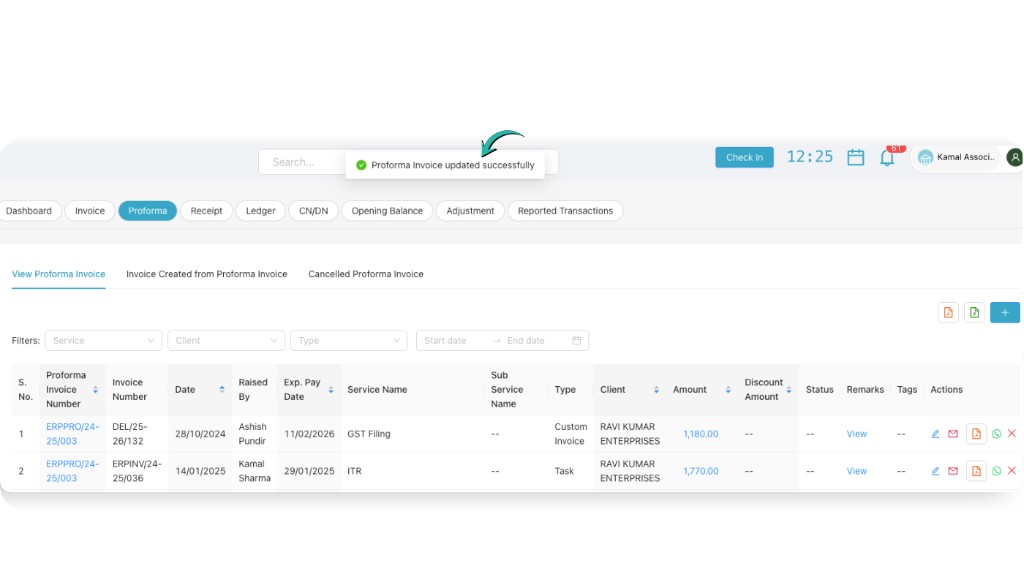The height and width of the screenshot is (585, 1024).
Task: View remarks for the GST Filing row
Action: (857, 434)
